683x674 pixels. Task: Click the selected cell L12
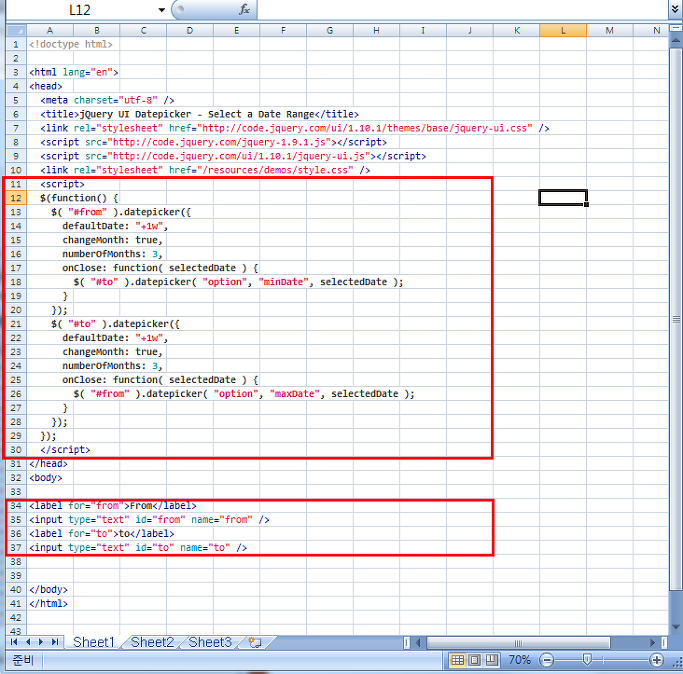pos(563,198)
